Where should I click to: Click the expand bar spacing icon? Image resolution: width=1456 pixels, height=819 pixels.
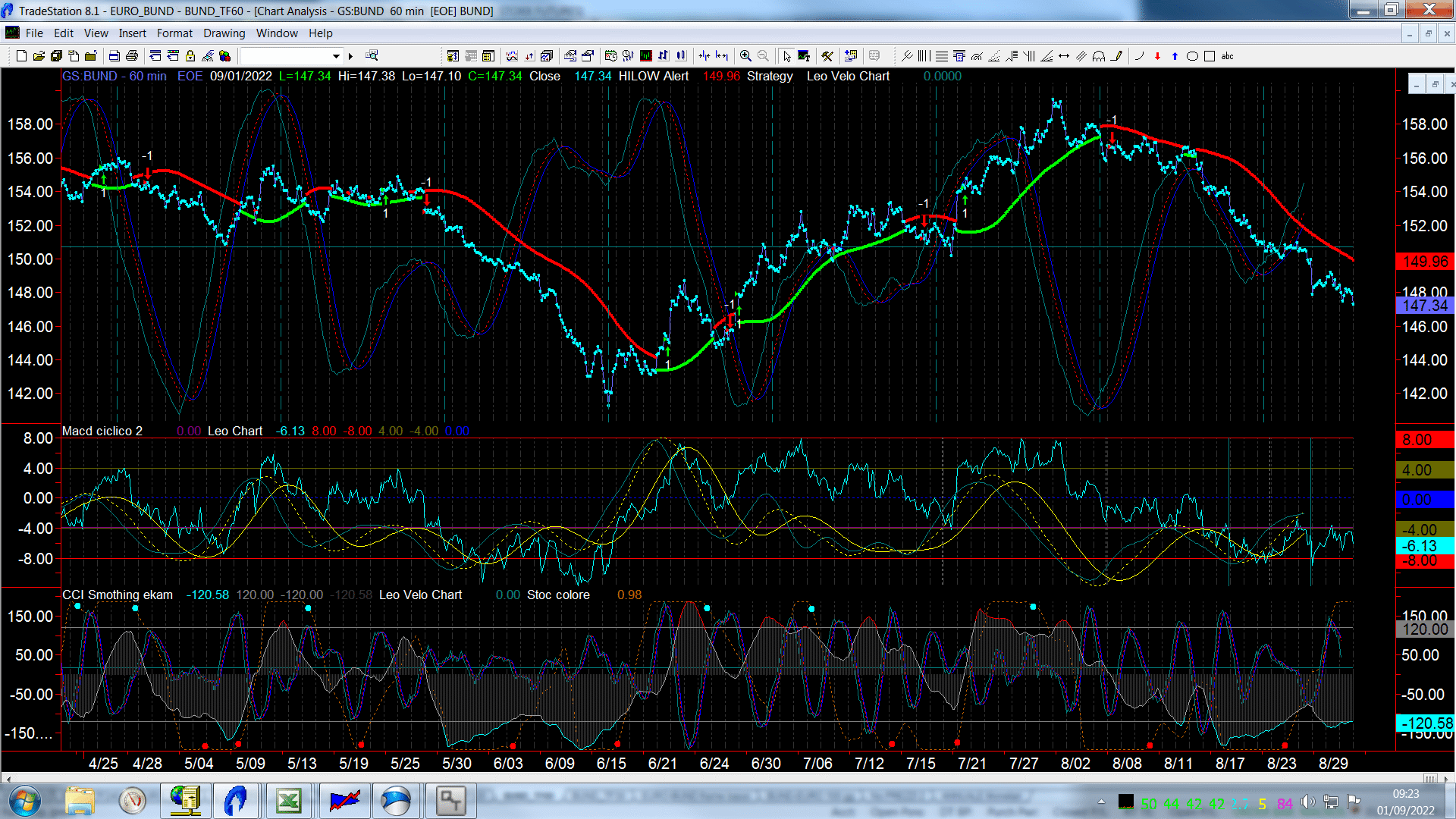click(x=722, y=56)
